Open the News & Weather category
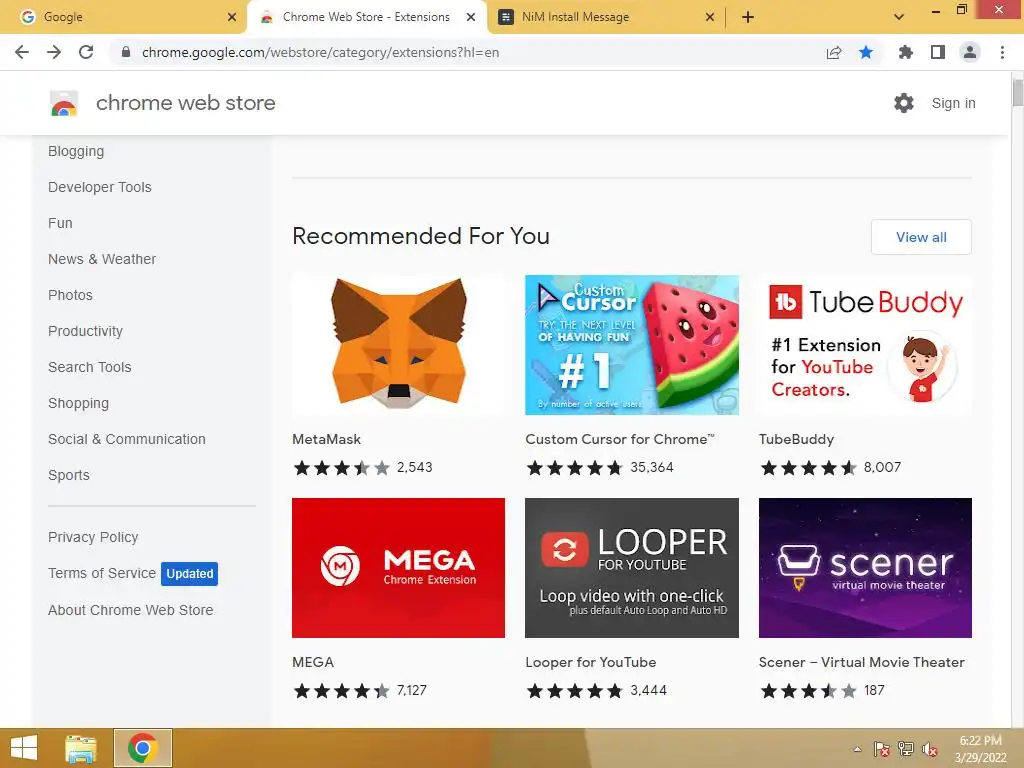This screenshot has width=1024, height=768. coord(102,259)
